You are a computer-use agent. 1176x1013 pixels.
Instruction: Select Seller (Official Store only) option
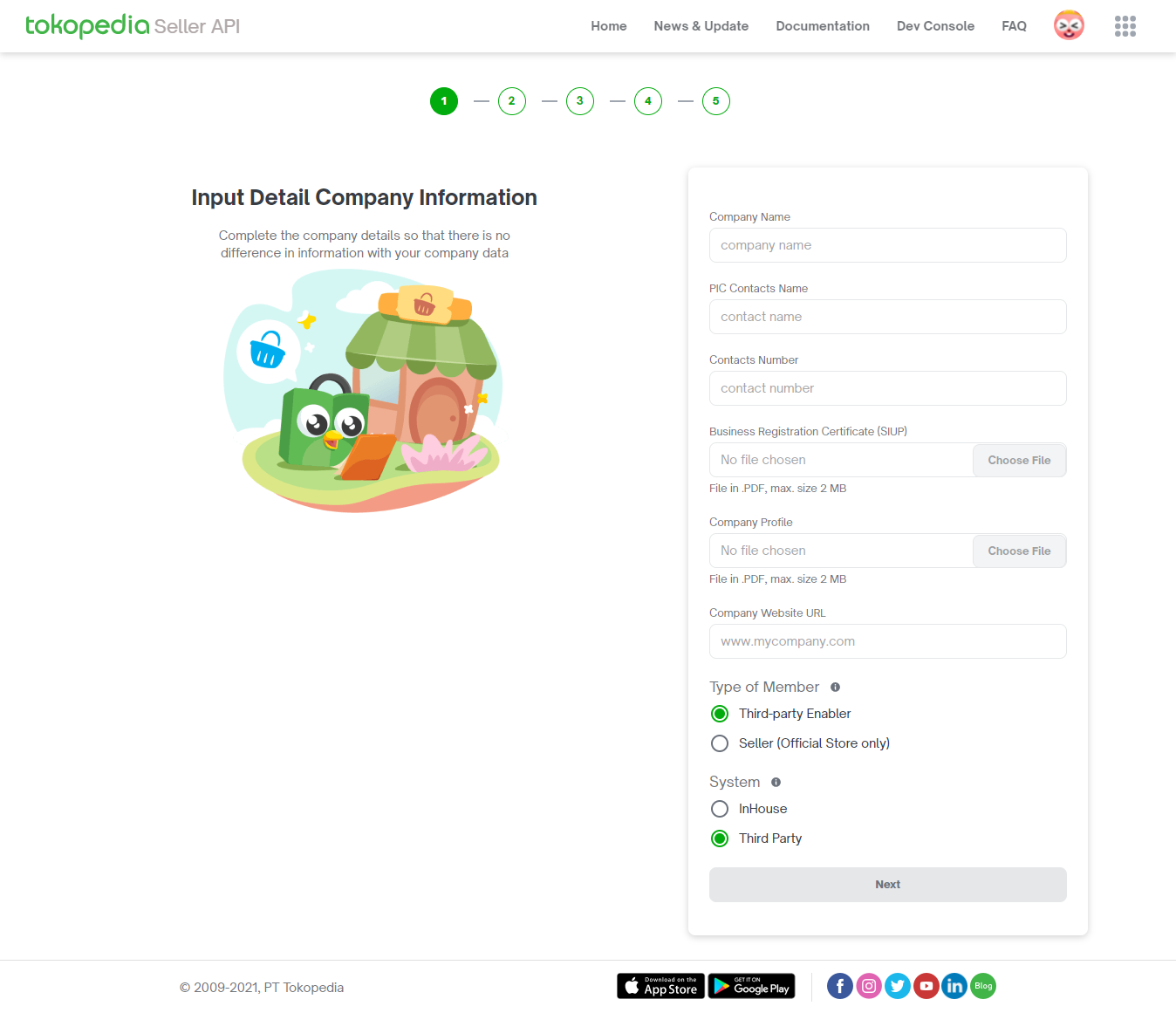pos(720,743)
